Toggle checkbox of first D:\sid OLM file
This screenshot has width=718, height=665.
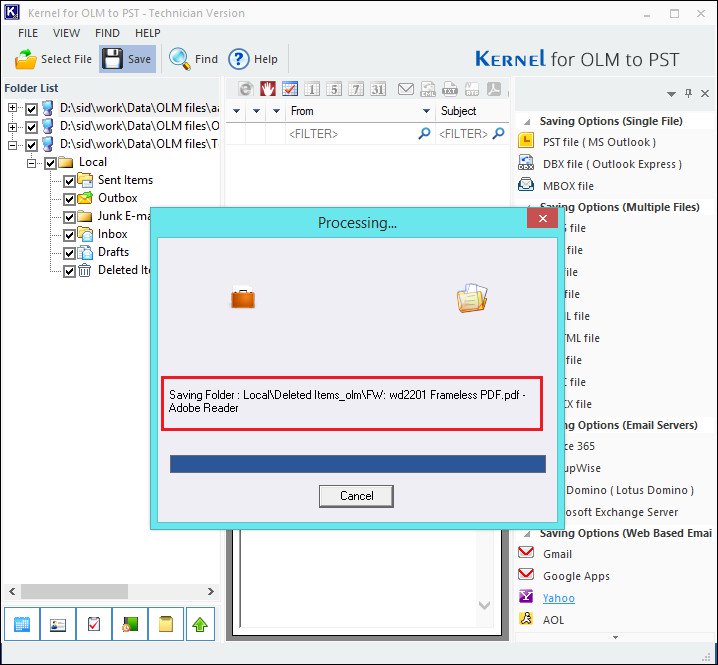pyautogui.click(x=31, y=109)
